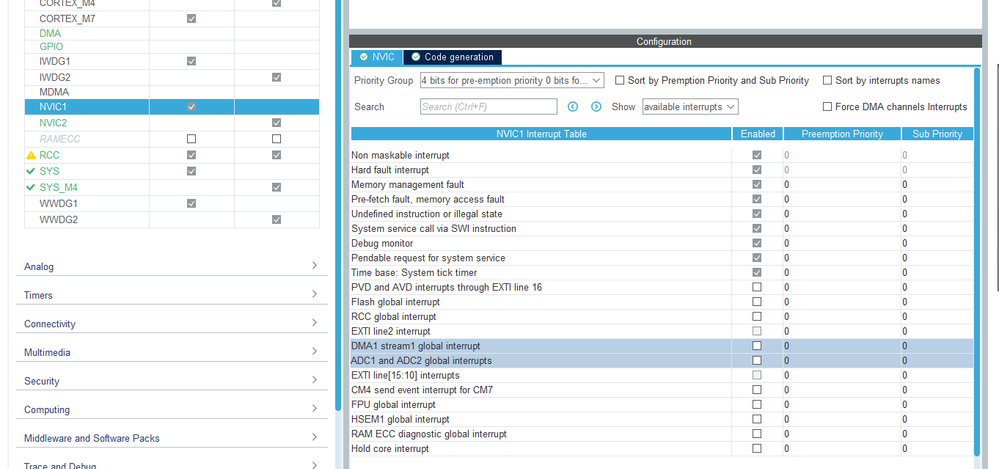Click the categories panel vertical scrollbar
Viewport: 999px width, 469px height.
(338, 204)
